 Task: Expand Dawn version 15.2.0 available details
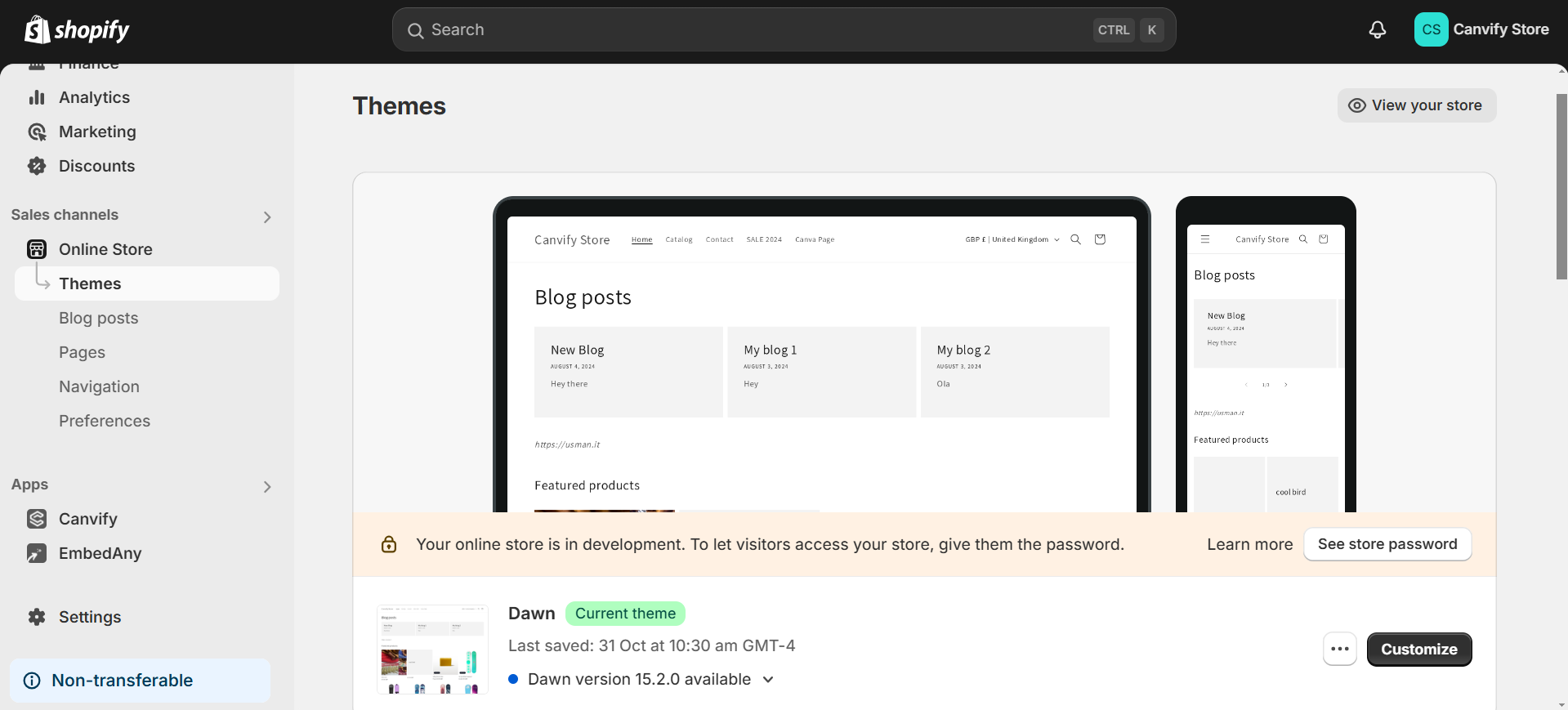pyautogui.click(x=768, y=680)
